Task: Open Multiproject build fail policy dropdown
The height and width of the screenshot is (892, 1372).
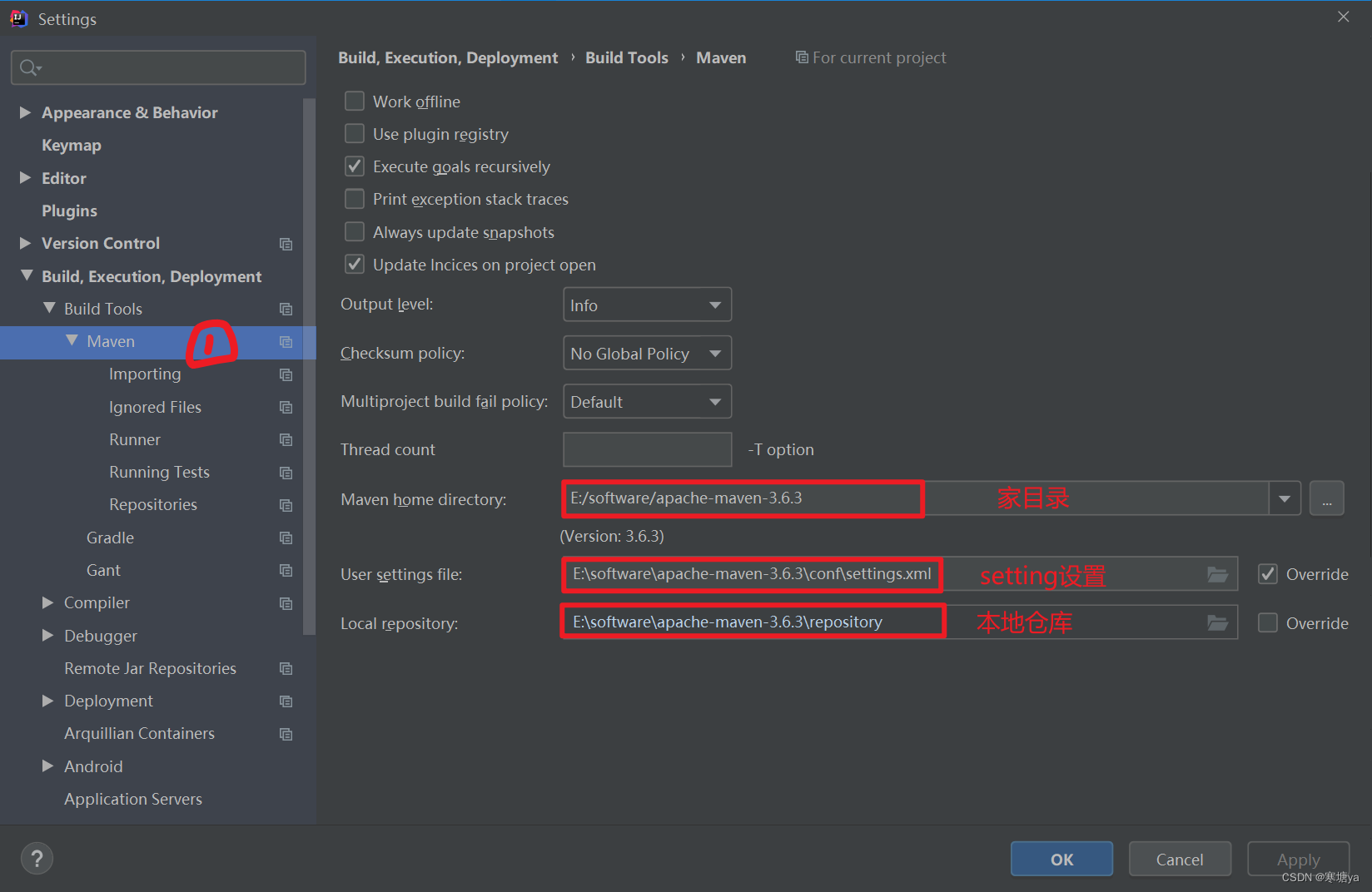Action: [x=648, y=401]
